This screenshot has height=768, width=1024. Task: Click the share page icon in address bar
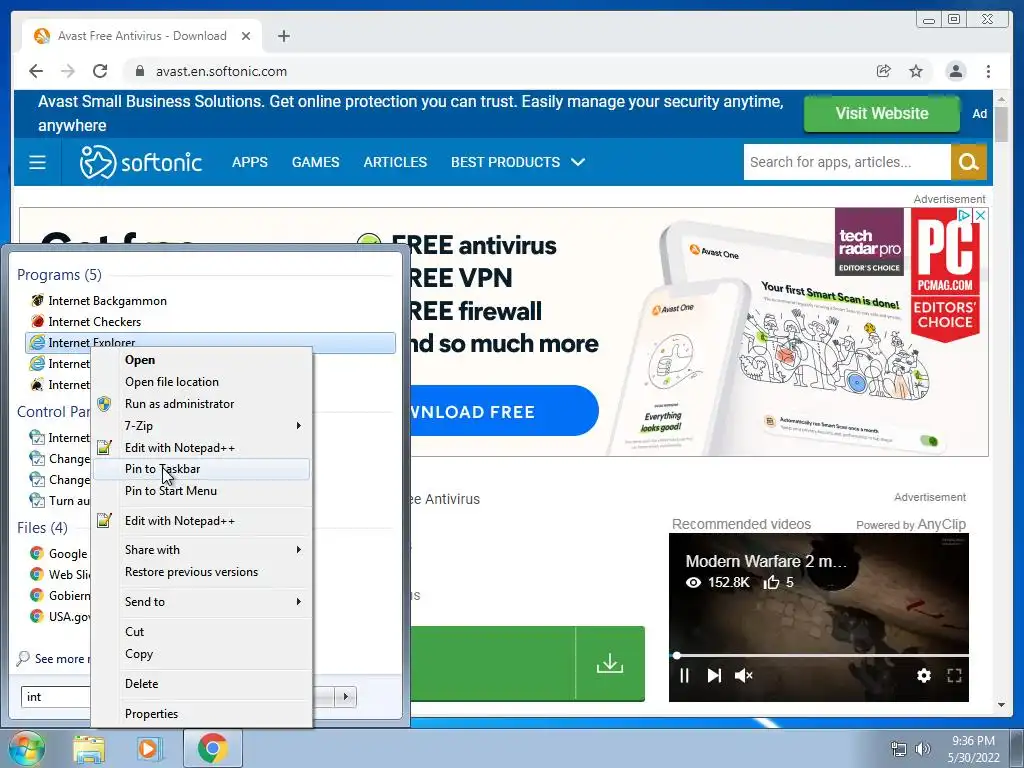click(884, 71)
